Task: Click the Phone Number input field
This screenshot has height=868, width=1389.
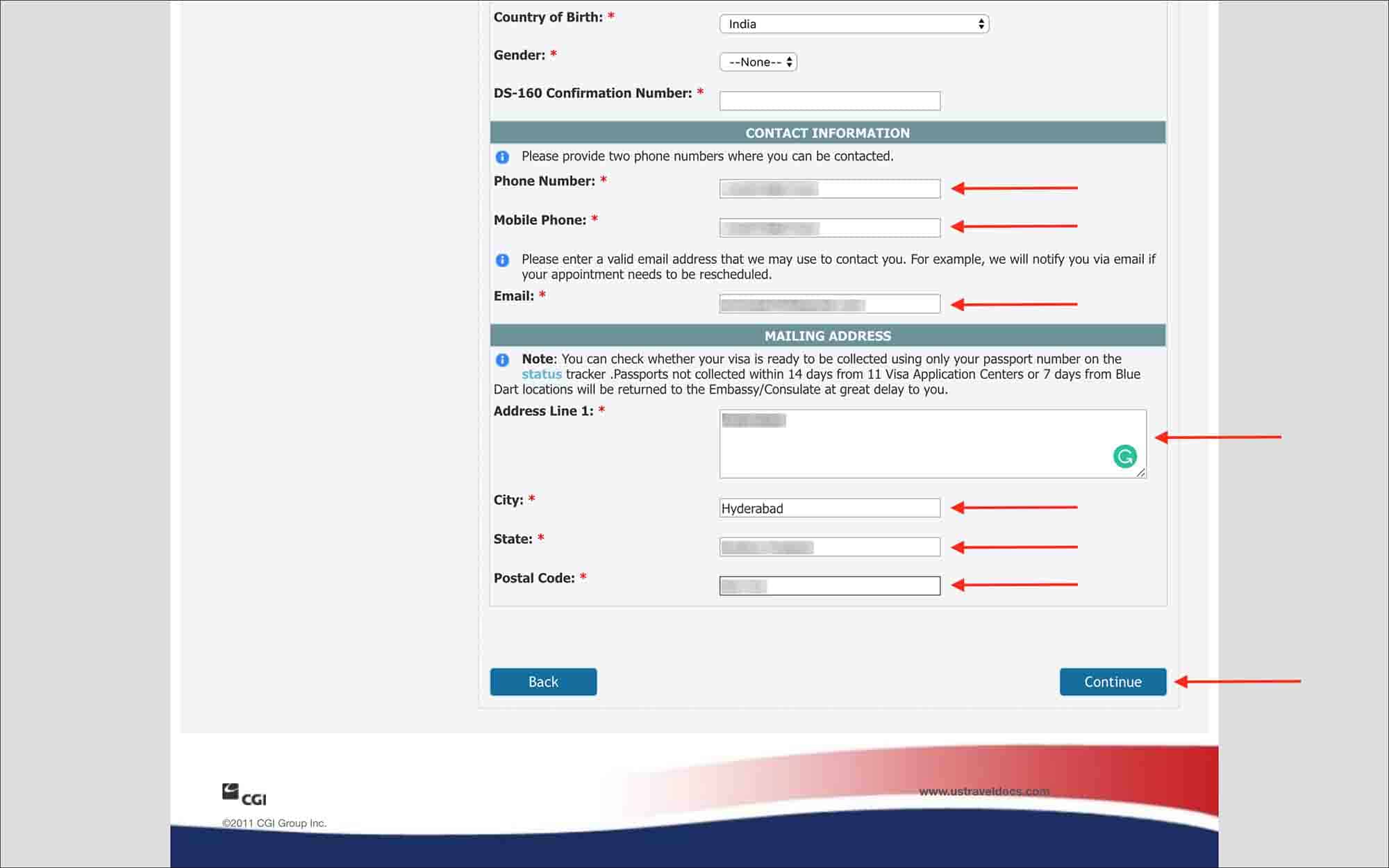Action: [830, 188]
